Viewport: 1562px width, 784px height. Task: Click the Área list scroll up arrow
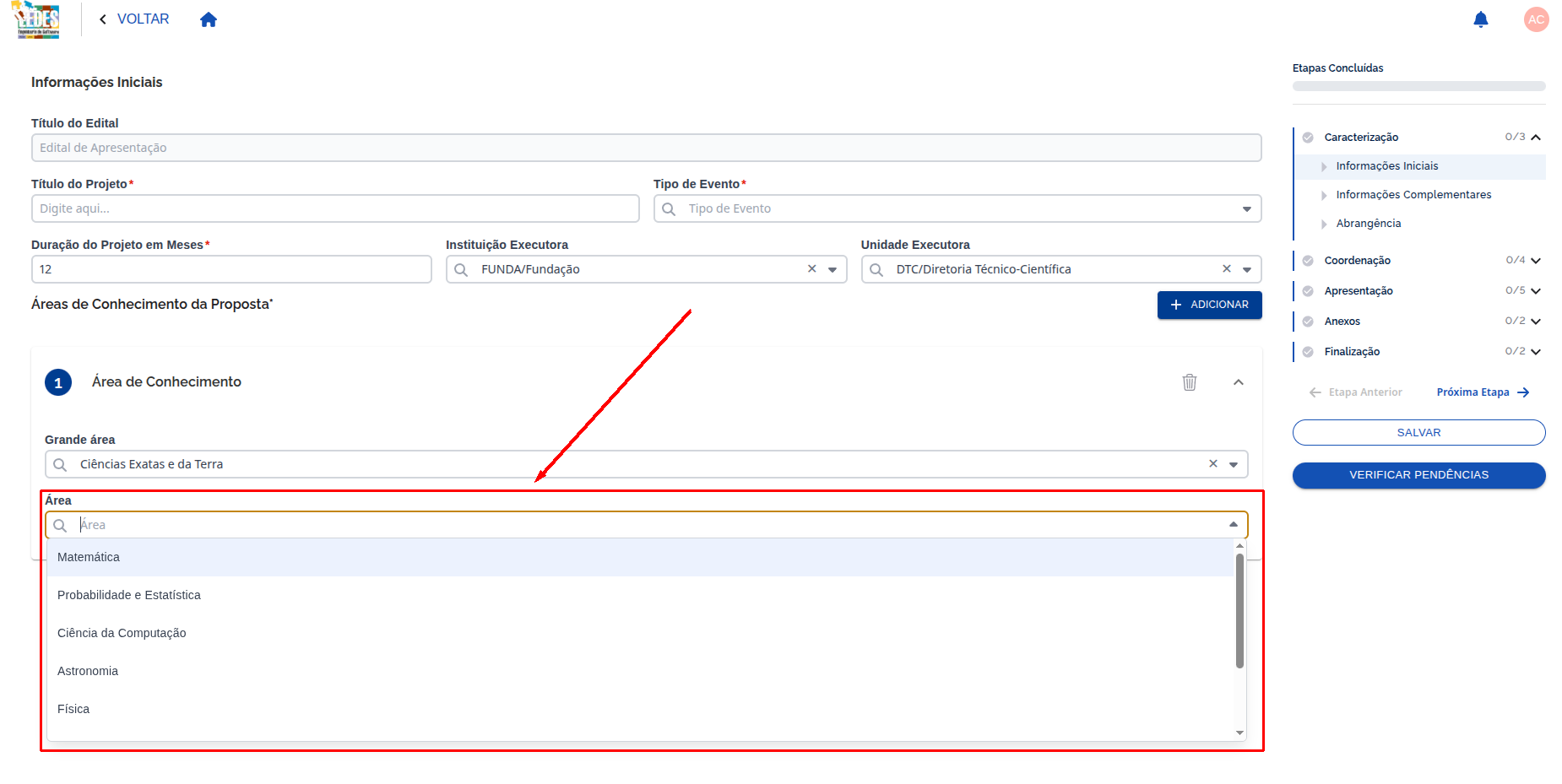point(1239,546)
